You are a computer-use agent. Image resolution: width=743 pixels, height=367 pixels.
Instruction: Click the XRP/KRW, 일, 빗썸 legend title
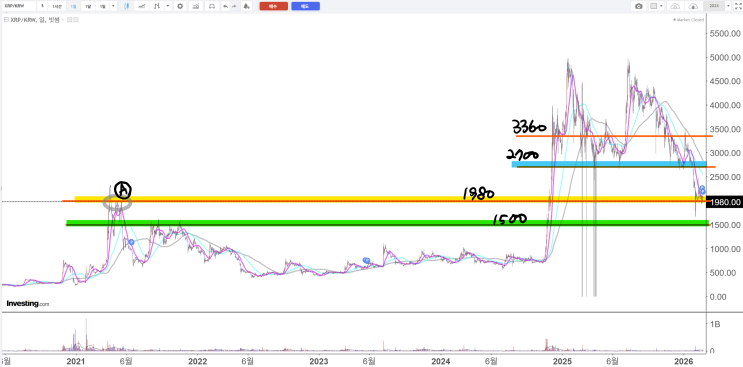coord(35,20)
